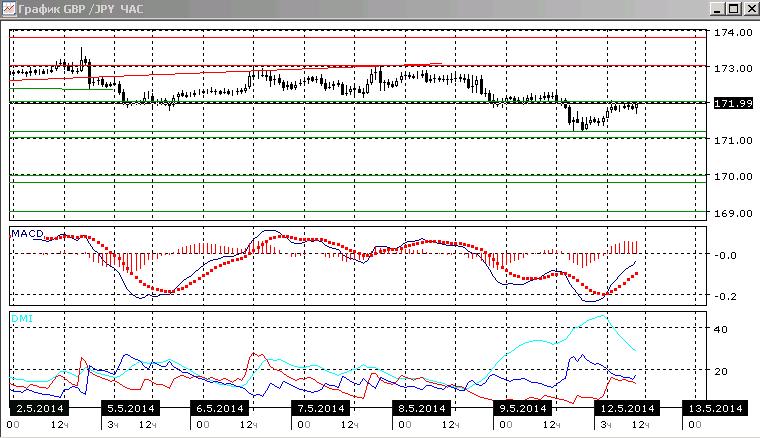Select date marker 7.5.2014
The width and height of the screenshot is (760, 438).
321,408
